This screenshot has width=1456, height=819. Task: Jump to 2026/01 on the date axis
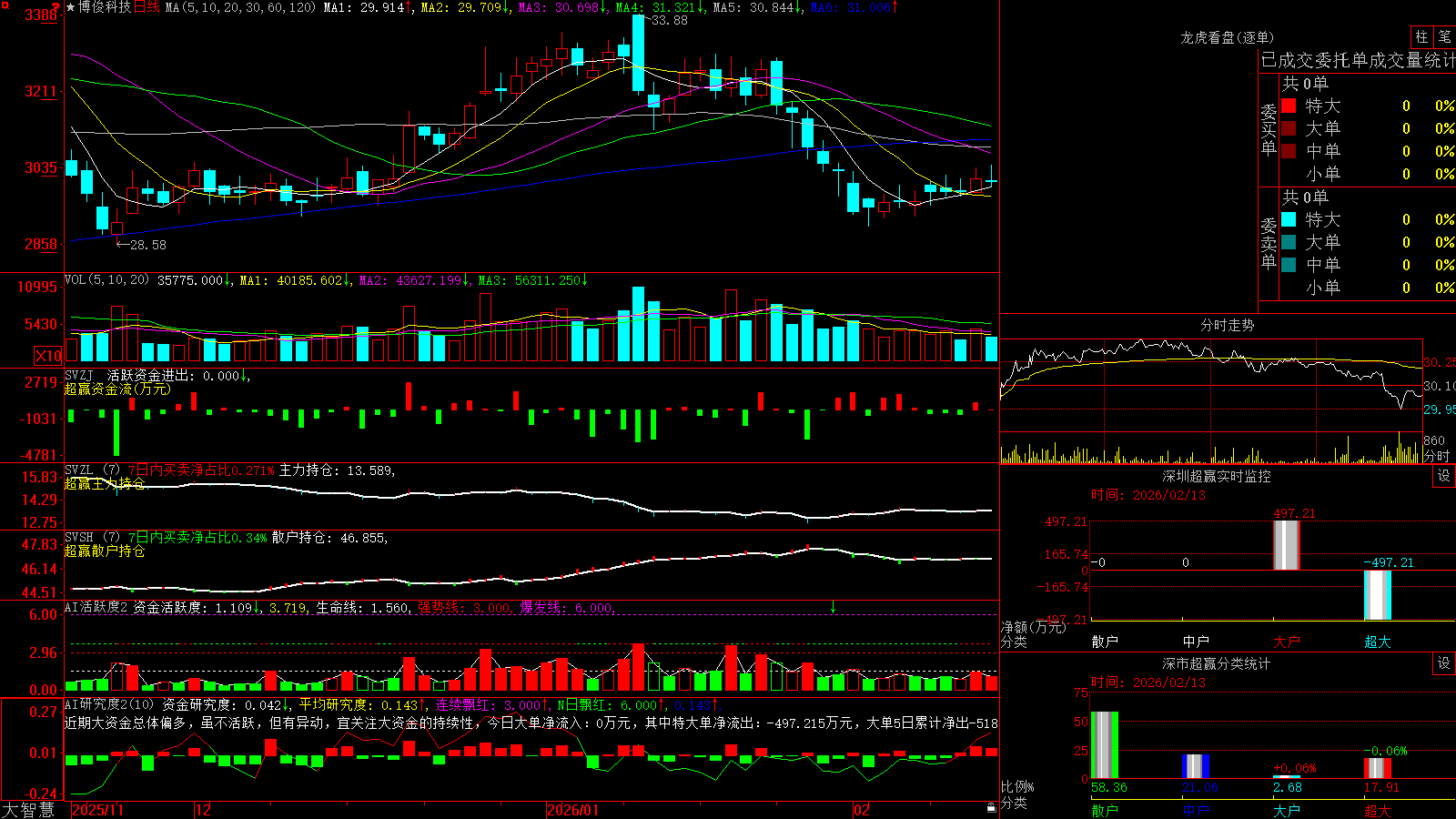tap(573, 810)
